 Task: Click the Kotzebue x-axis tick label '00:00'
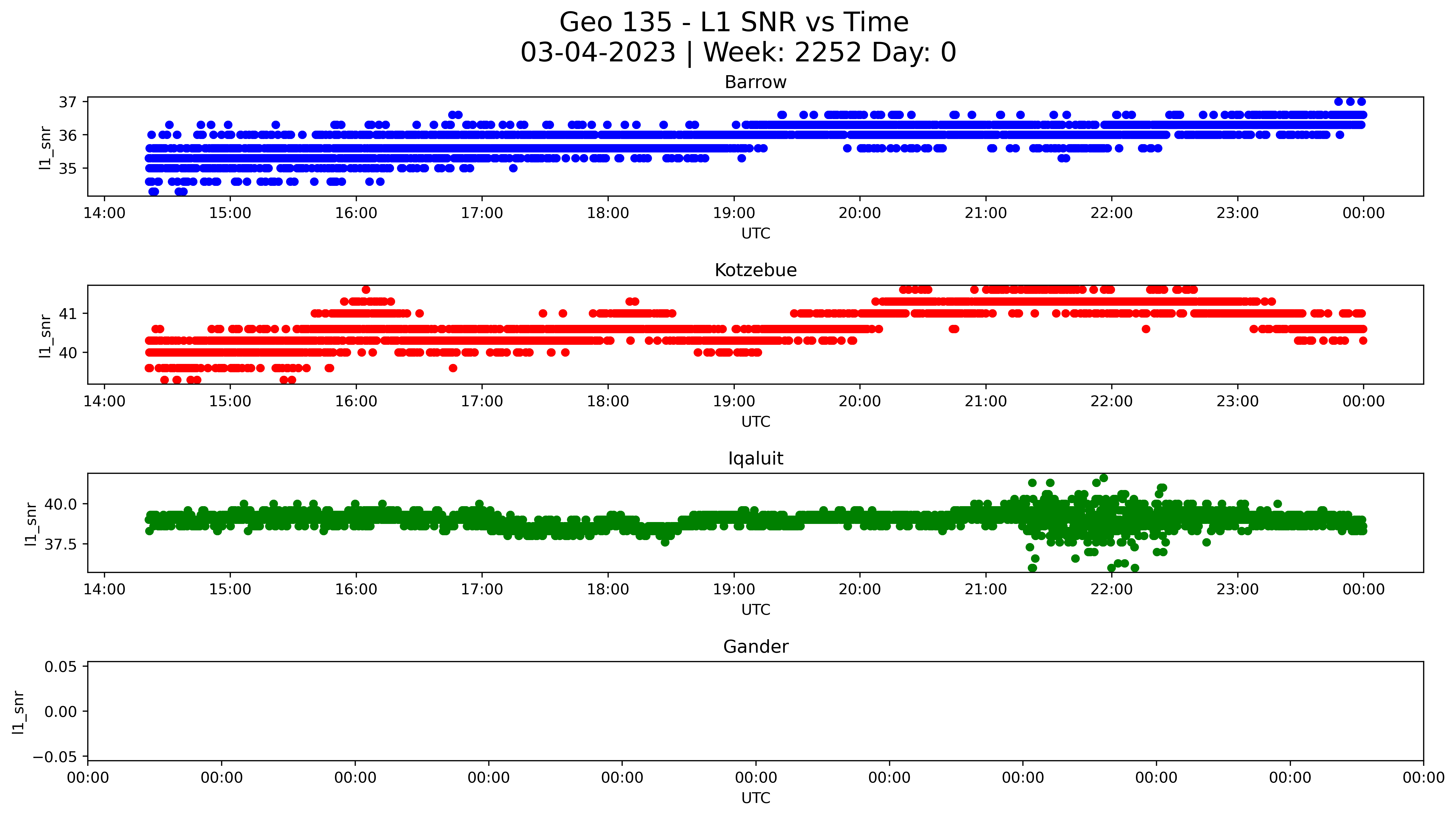[x=1364, y=401]
